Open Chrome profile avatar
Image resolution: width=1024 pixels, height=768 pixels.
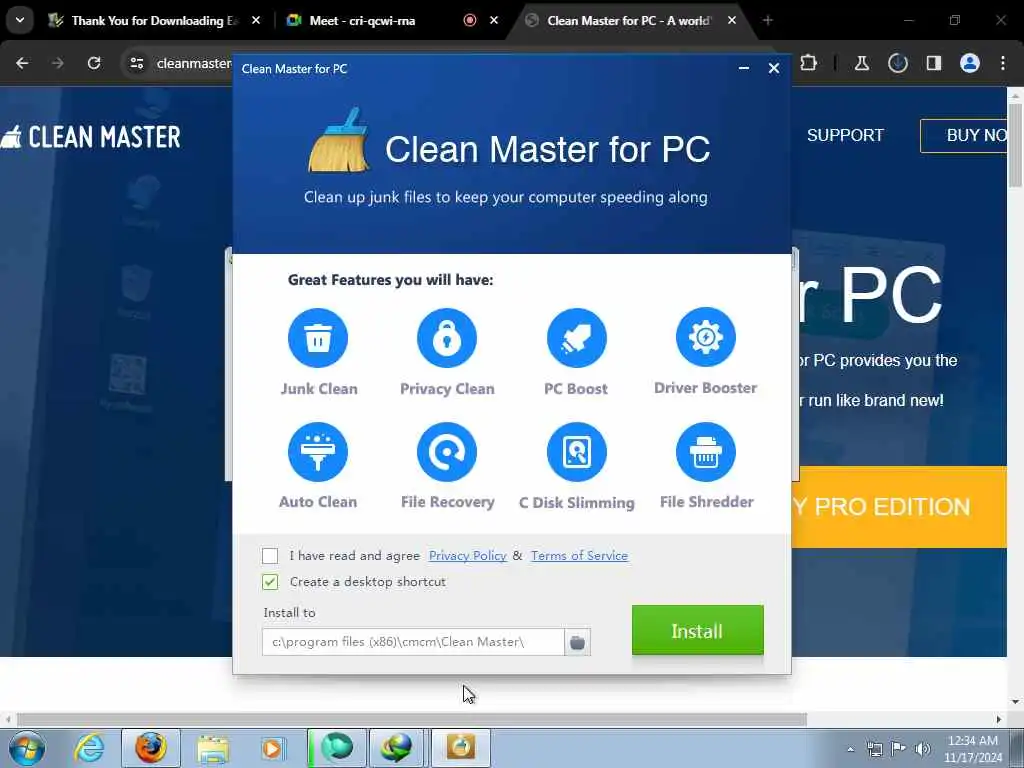click(970, 63)
